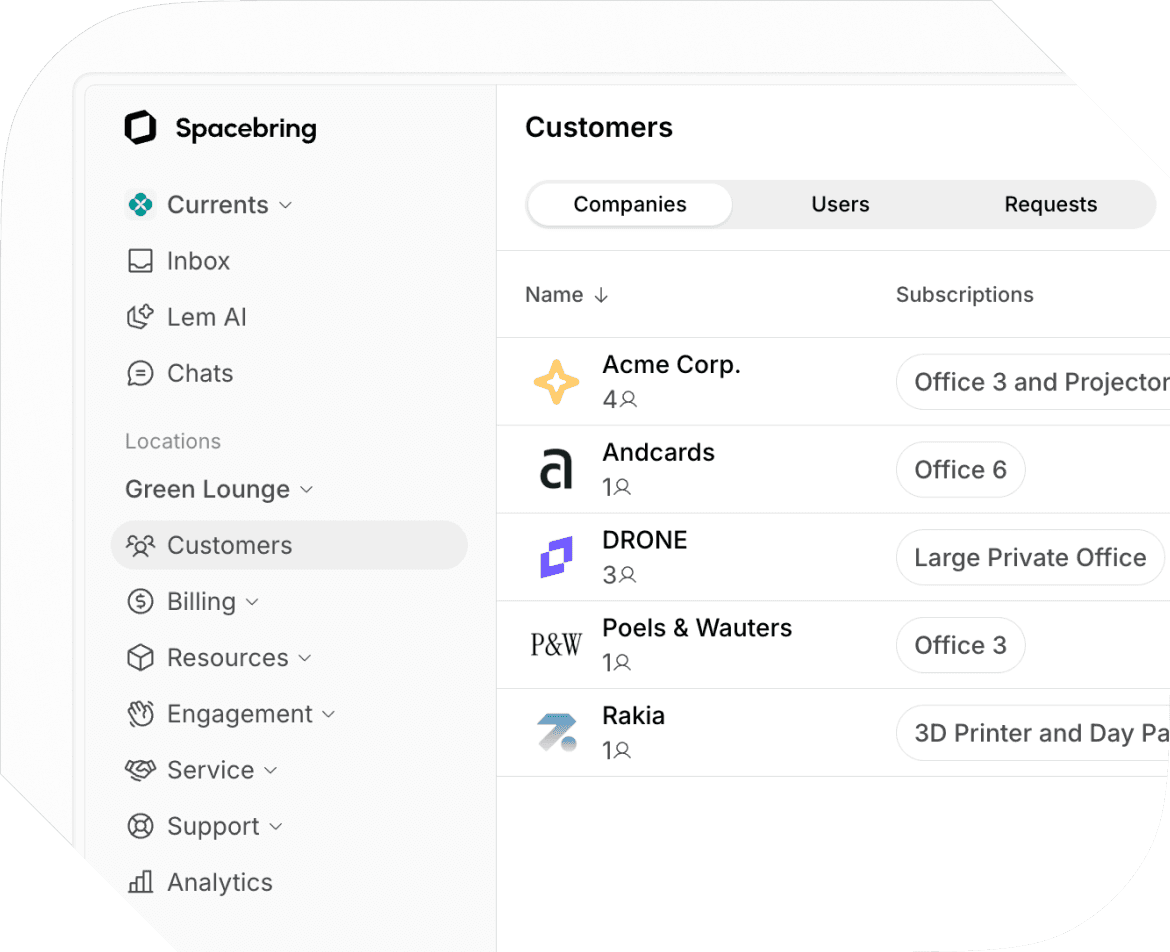The height and width of the screenshot is (952, 1170).
Task: Click Poels & Wauters member count icon
Action: coord(623,663)
